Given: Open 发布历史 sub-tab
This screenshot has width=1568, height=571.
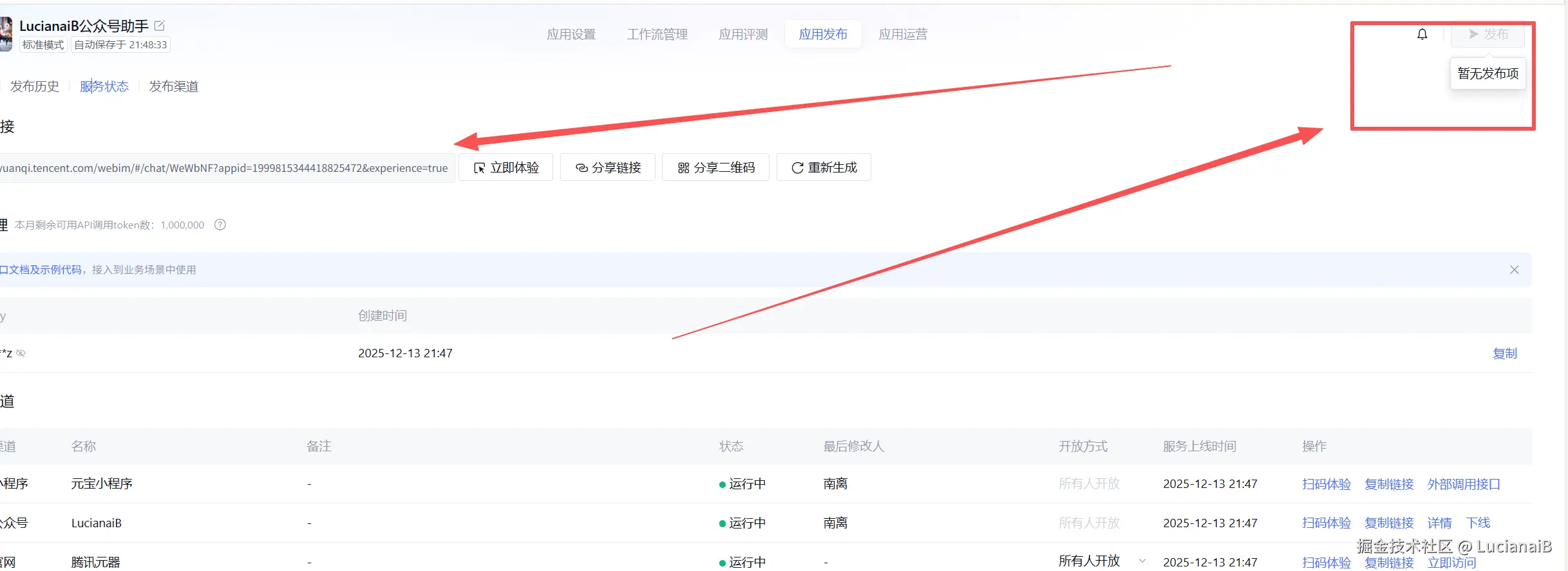Looking at the screenshot, I should [x=35, y=86].
